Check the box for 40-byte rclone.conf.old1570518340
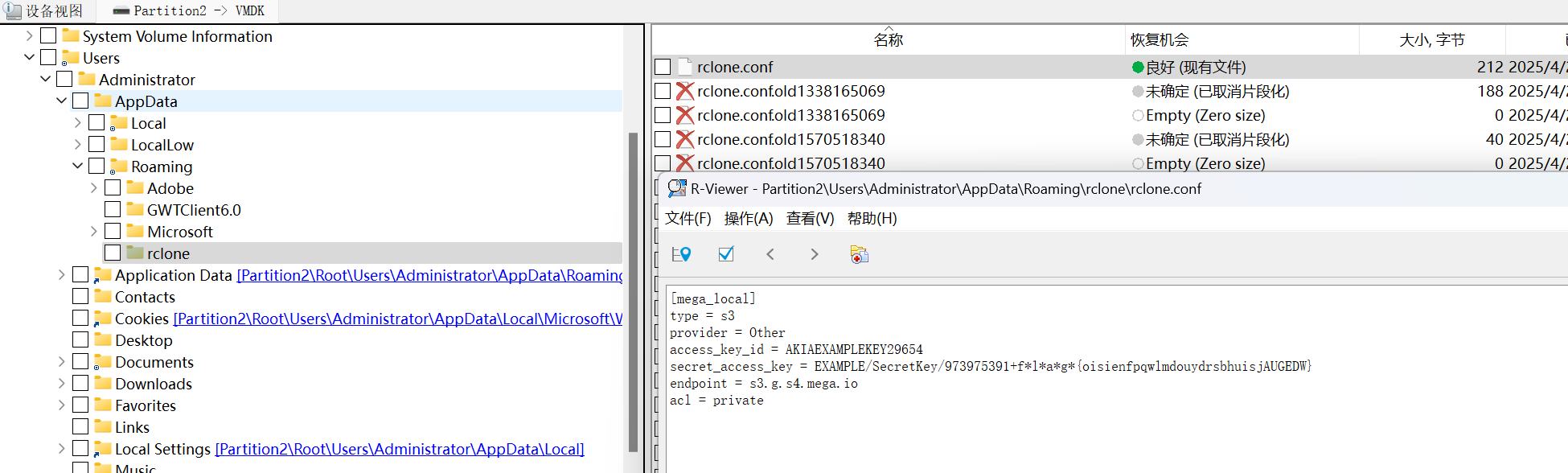 point(663,139)
